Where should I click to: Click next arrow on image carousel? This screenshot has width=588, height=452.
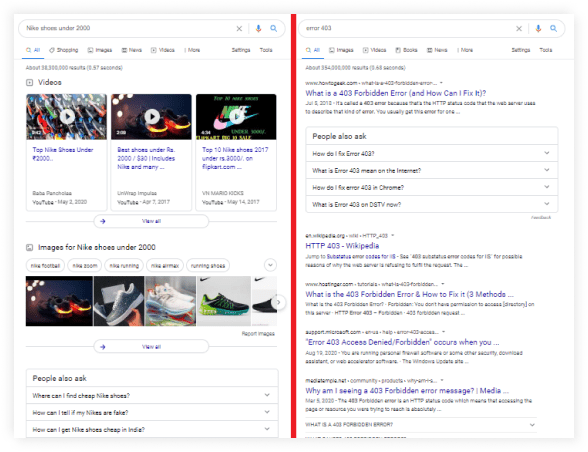(x=278, y=302)
